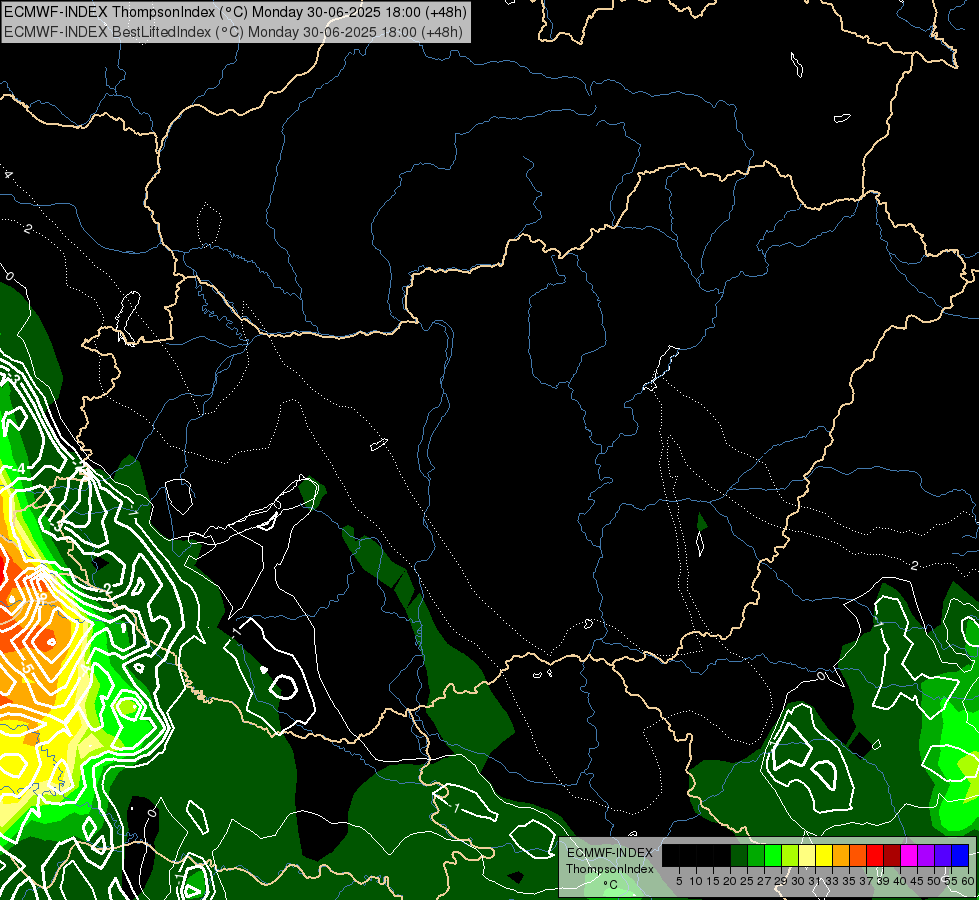Click the legend scale value 5
Viewport: 979px width, 900px height.
679,881
